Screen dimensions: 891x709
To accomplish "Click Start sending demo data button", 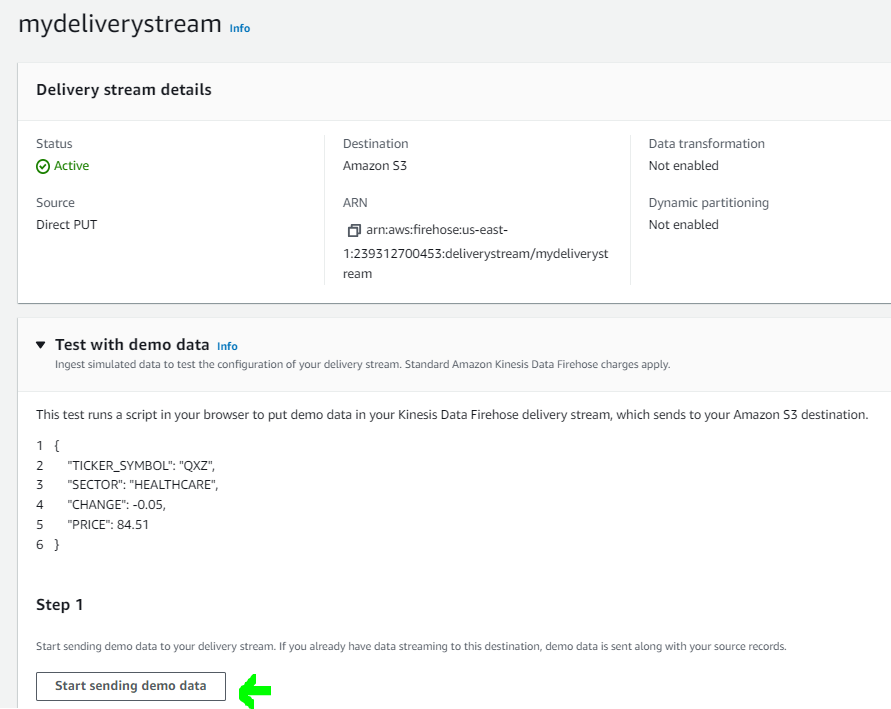I will pos(131,686).
